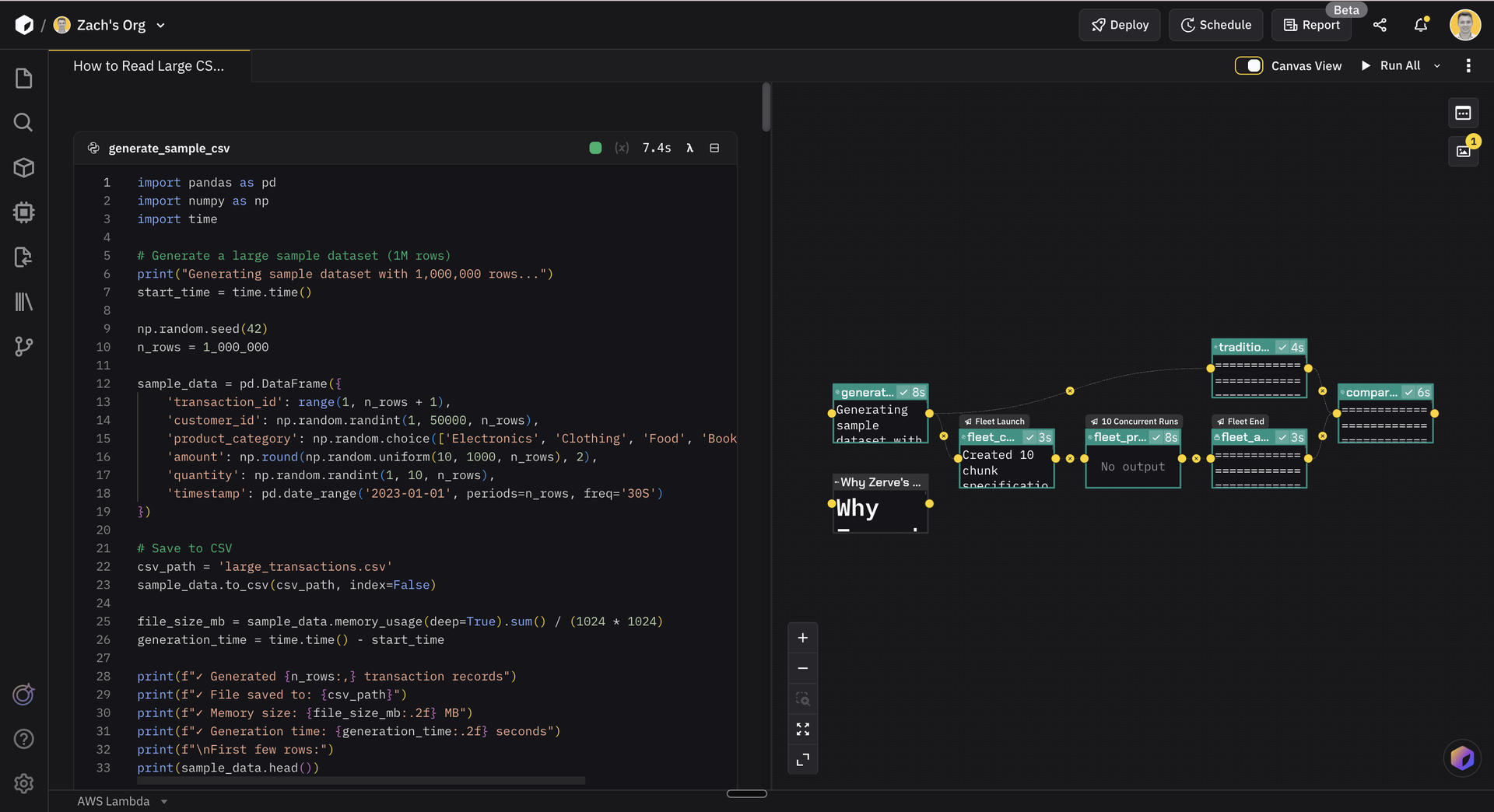The width and height of the screenshot is (1494, 812).
Task: Click the Fleet End label
Action: pos(1240,422)
